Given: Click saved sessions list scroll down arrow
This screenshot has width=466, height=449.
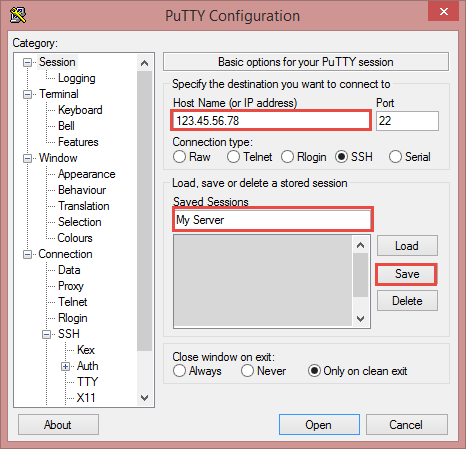Looking at the screenshot, I should click(360, 319).
